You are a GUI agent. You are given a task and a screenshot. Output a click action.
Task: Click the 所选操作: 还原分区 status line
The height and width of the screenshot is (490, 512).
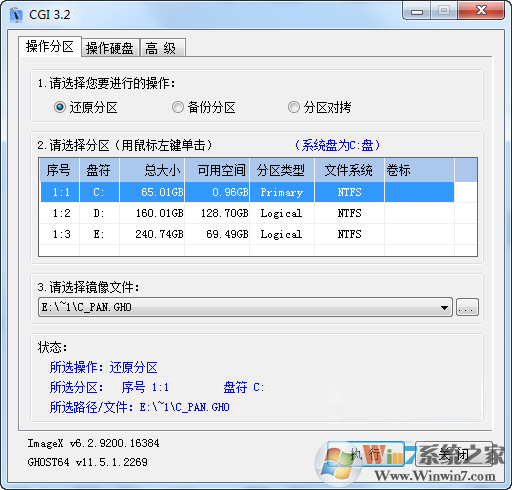(104, 367)
